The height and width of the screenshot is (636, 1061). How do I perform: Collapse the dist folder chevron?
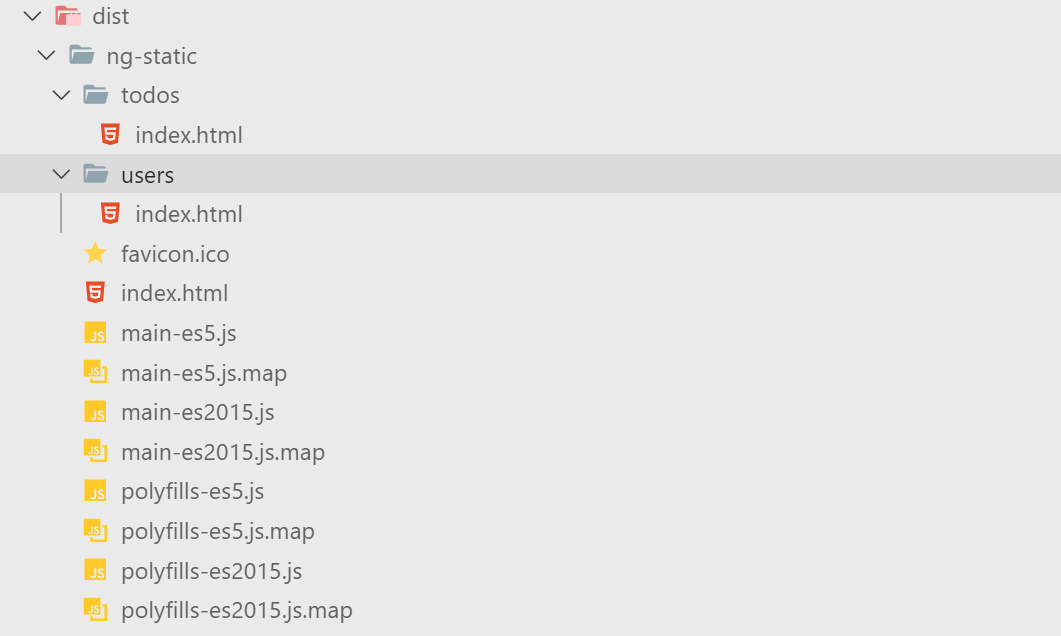tap(32, 16)
